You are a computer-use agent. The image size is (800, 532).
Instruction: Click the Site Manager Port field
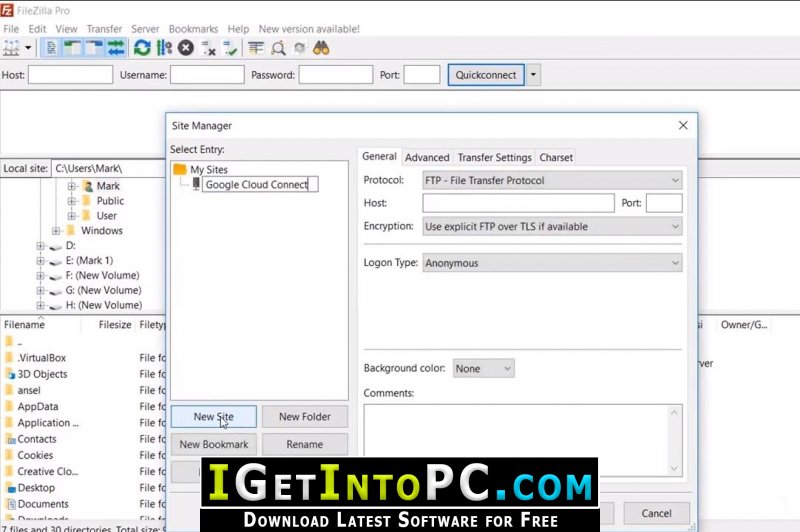[664, 203]
